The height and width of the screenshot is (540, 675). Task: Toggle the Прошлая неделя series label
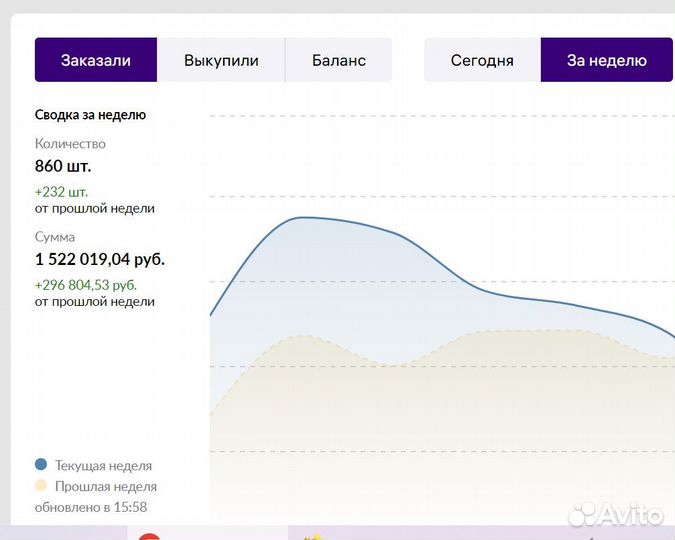pyautogui.click(x=105, y=486)
